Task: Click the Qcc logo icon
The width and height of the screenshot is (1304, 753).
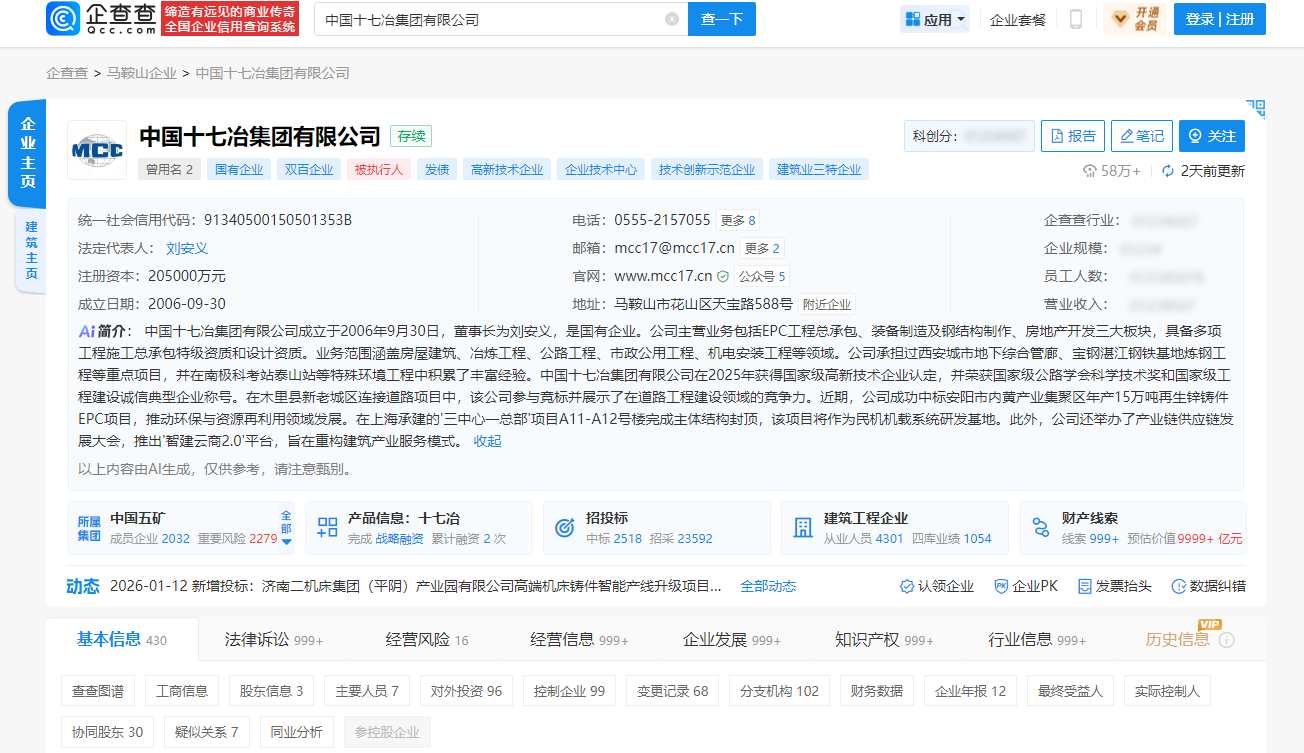Action: pyautogui.click(x=62, y=19)
